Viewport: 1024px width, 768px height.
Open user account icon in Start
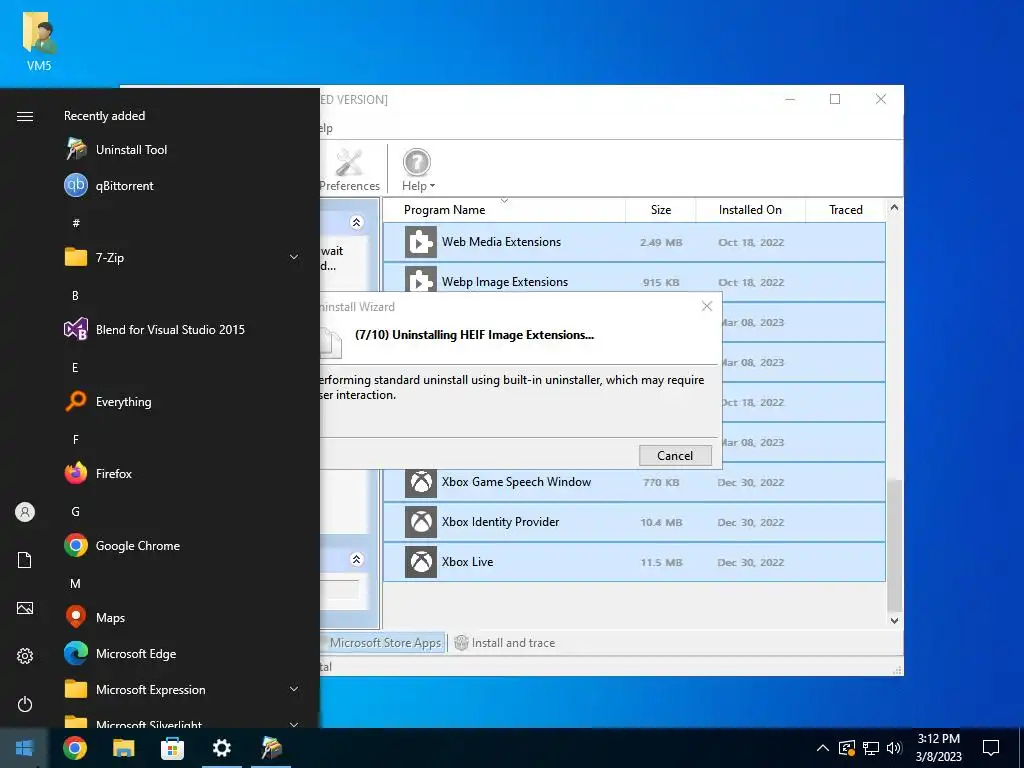pos(25,512)
